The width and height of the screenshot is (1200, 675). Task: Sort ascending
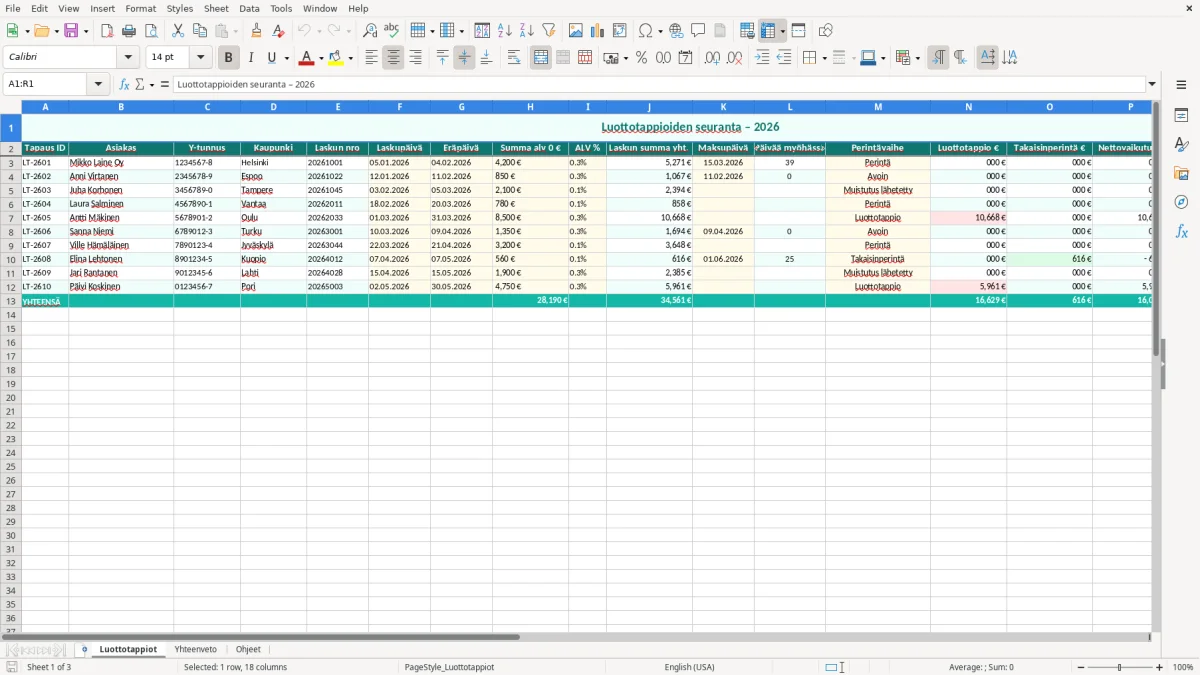504,31
